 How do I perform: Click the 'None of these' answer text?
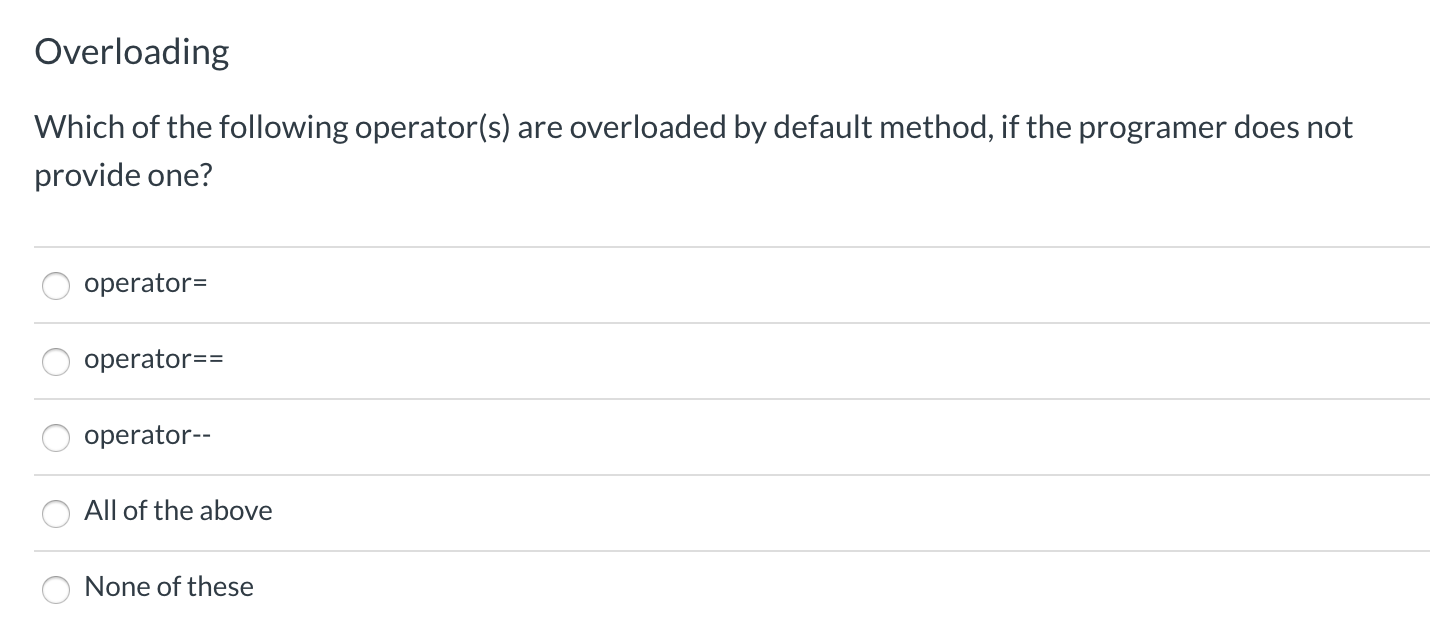pos(169,588)
